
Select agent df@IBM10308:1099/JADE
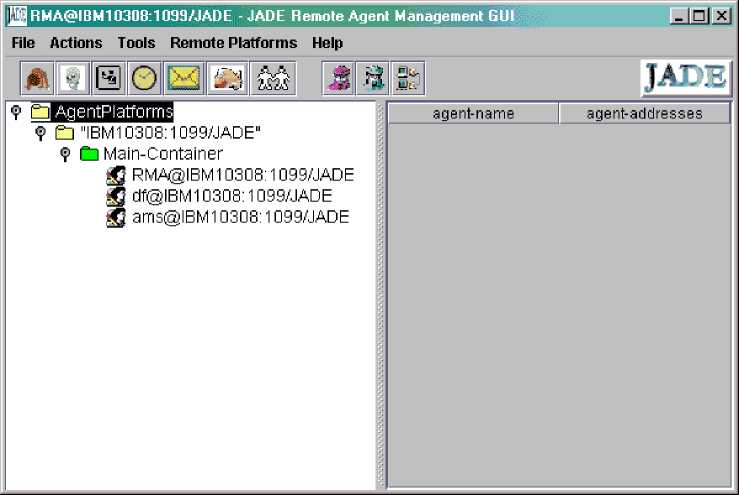232,196
